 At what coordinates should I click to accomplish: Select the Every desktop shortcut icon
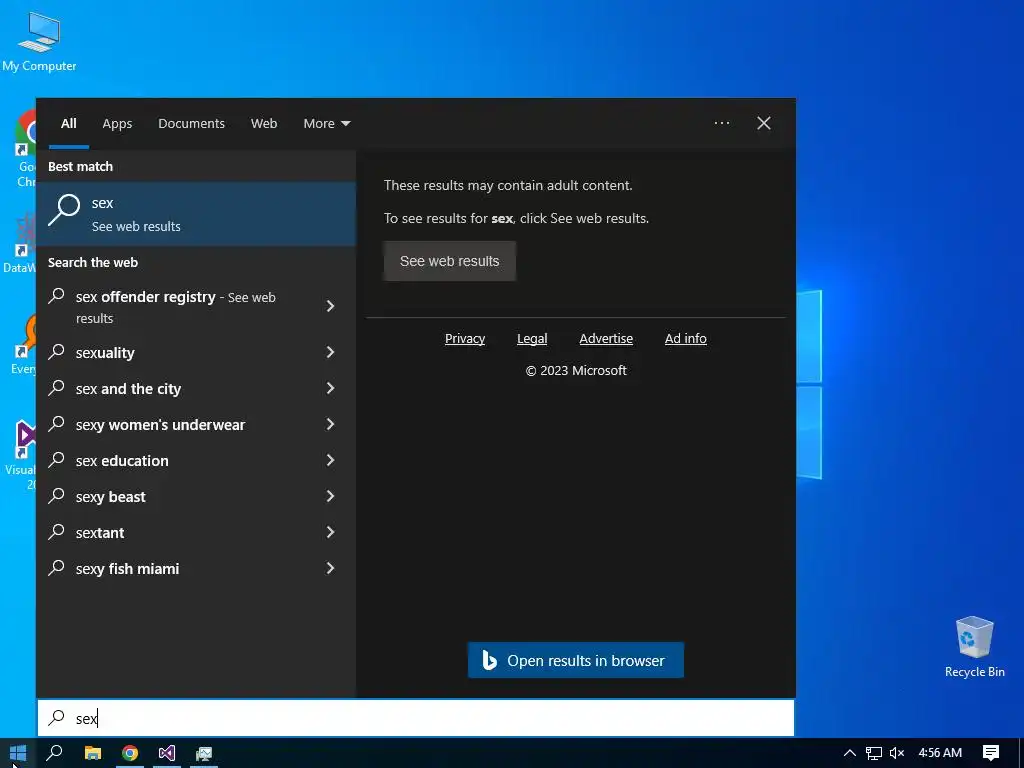(24, 344)
